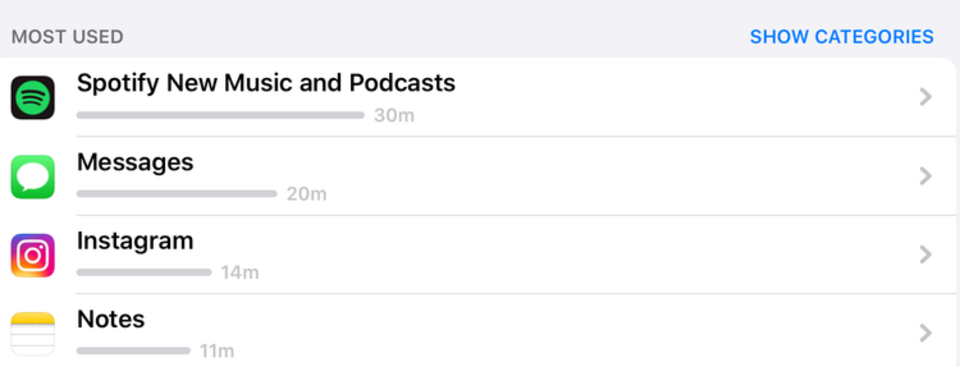Image resolution: width=960 pixels, height=367 pixels.
Task: Select the Spotify New Music and Podcasts title
Action: tap(266, 83)
